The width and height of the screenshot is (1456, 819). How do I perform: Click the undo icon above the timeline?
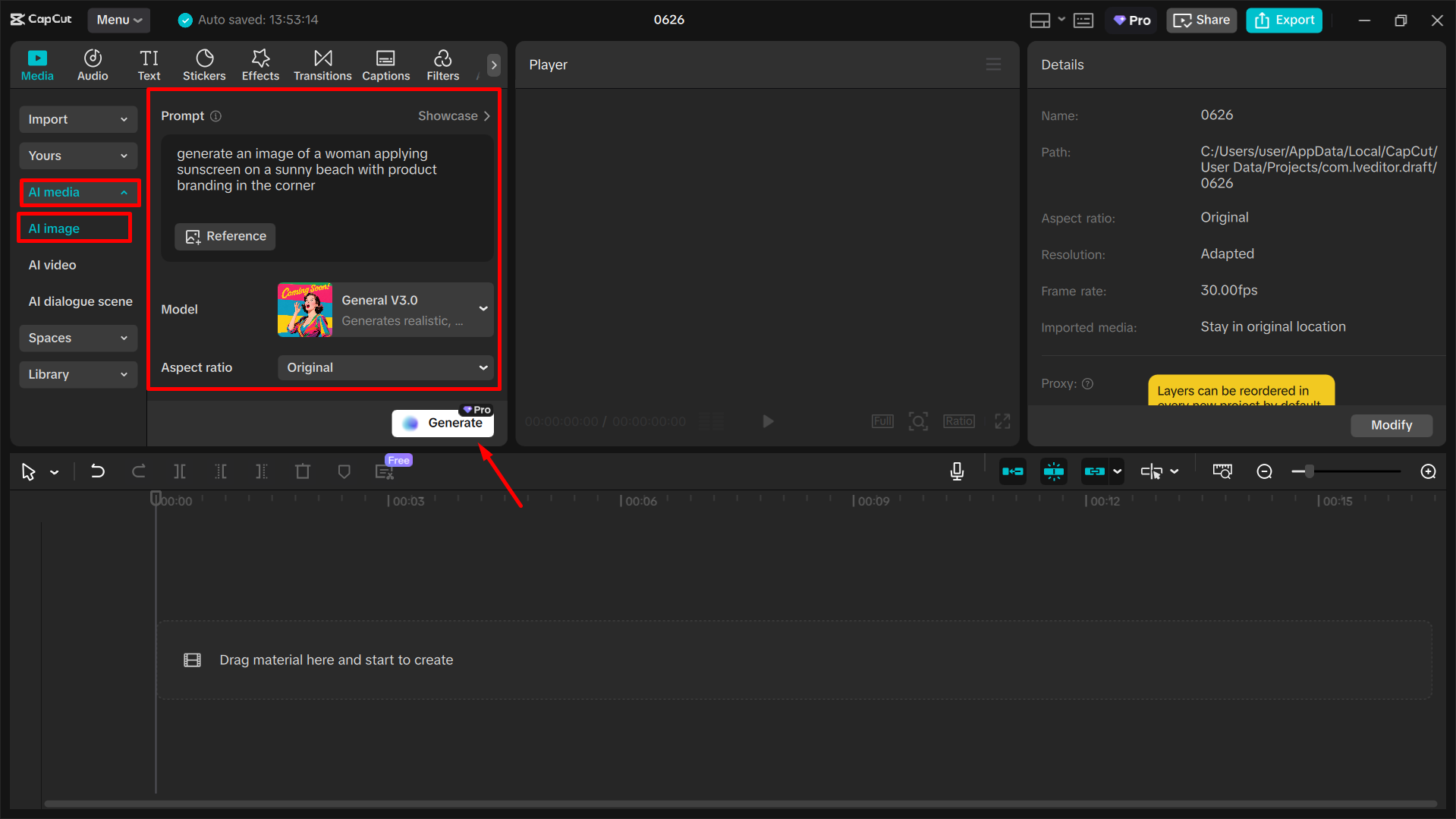point(98,471)
